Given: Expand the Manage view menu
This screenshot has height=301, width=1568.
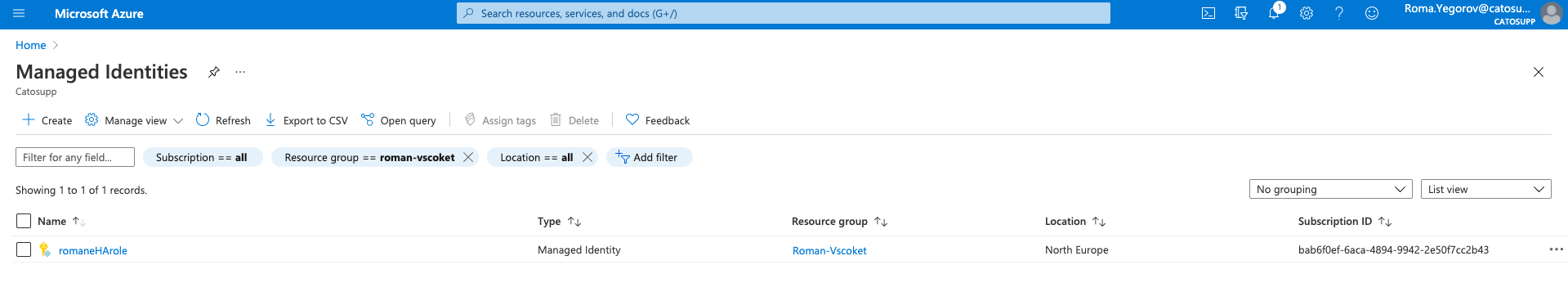Looking at the screenshot, I should [134, 120].
